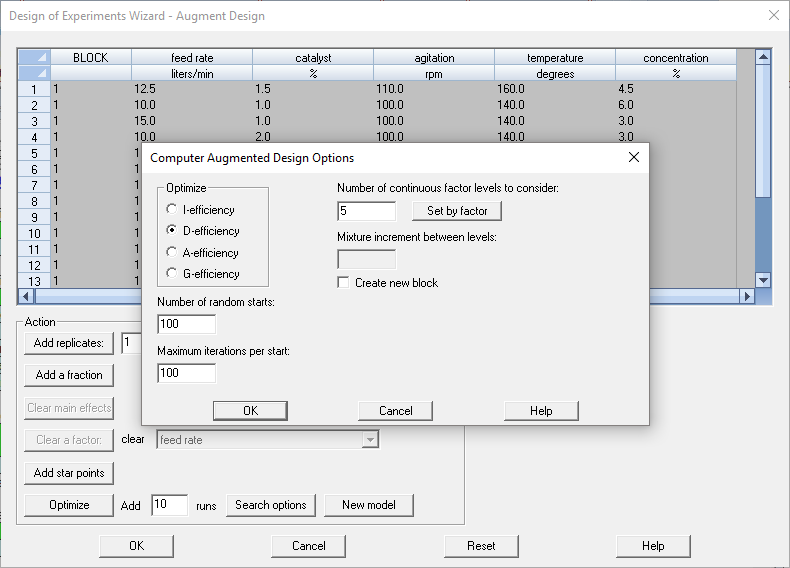790x568 pixels.
Task: Select row 1 header in the table
Action: (x=34, y=89)
